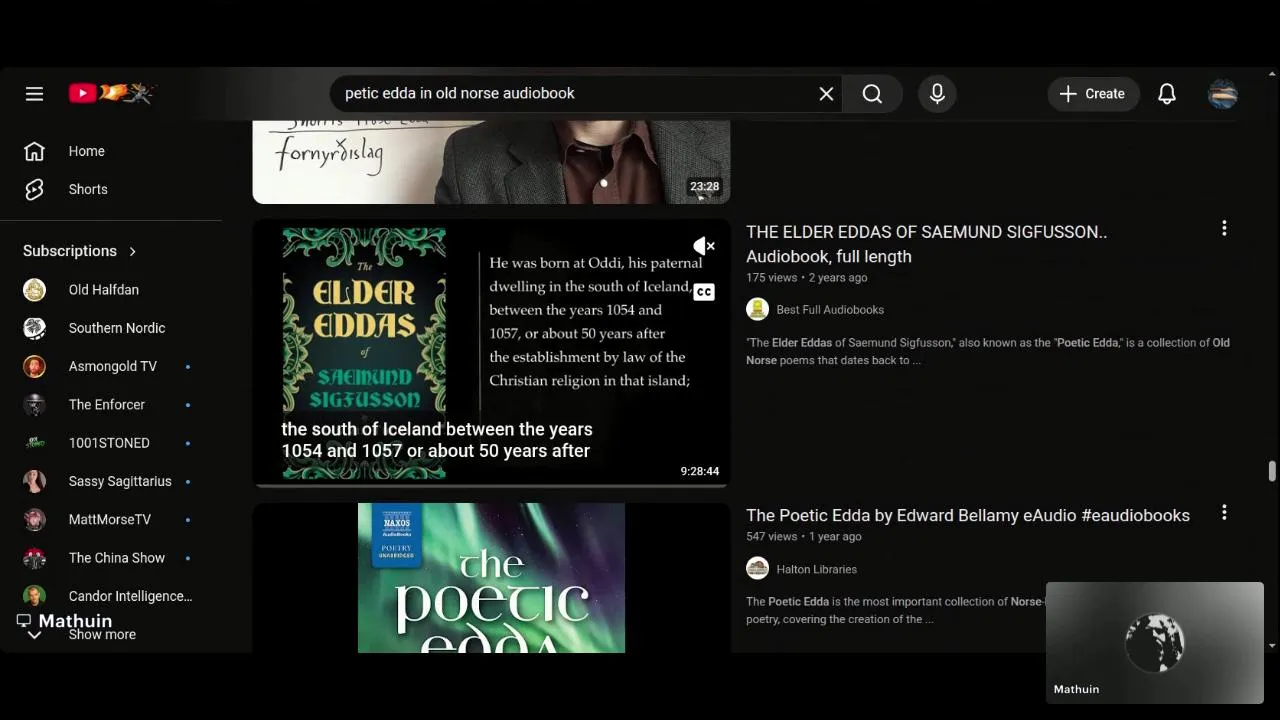
Task: Click Halton Libraries channel icon
Action: pyautogui.click(x=758, y=569)
